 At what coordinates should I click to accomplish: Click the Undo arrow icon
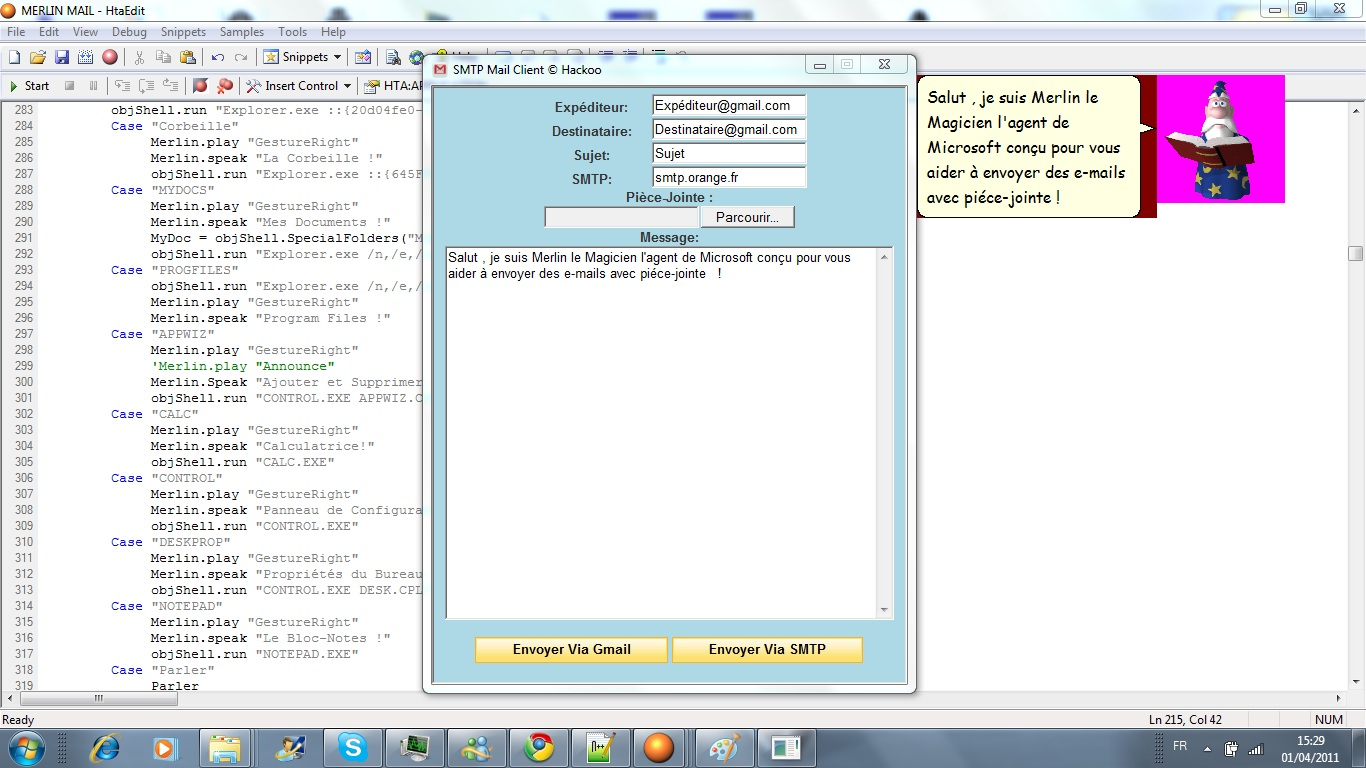pos(218,57)
